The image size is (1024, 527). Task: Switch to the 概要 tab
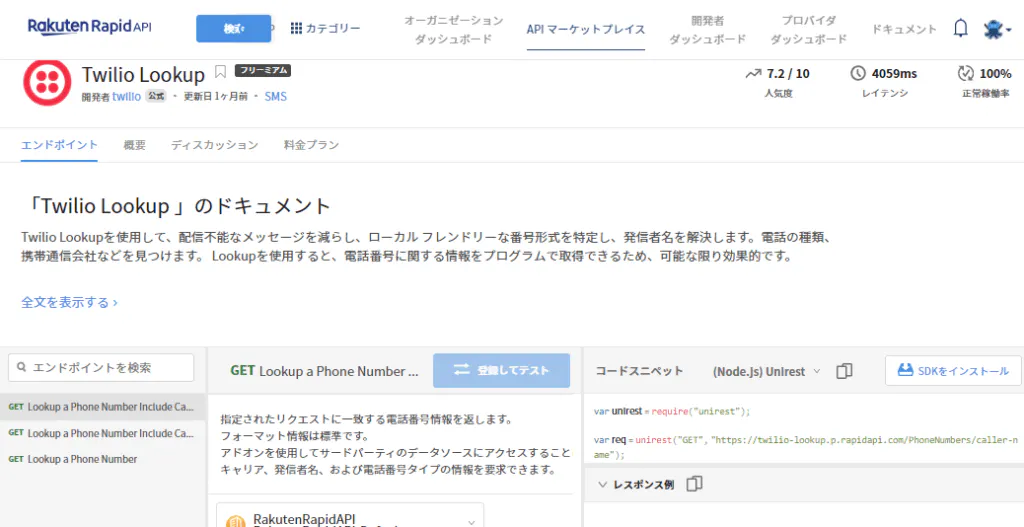[x=135, y=145]
